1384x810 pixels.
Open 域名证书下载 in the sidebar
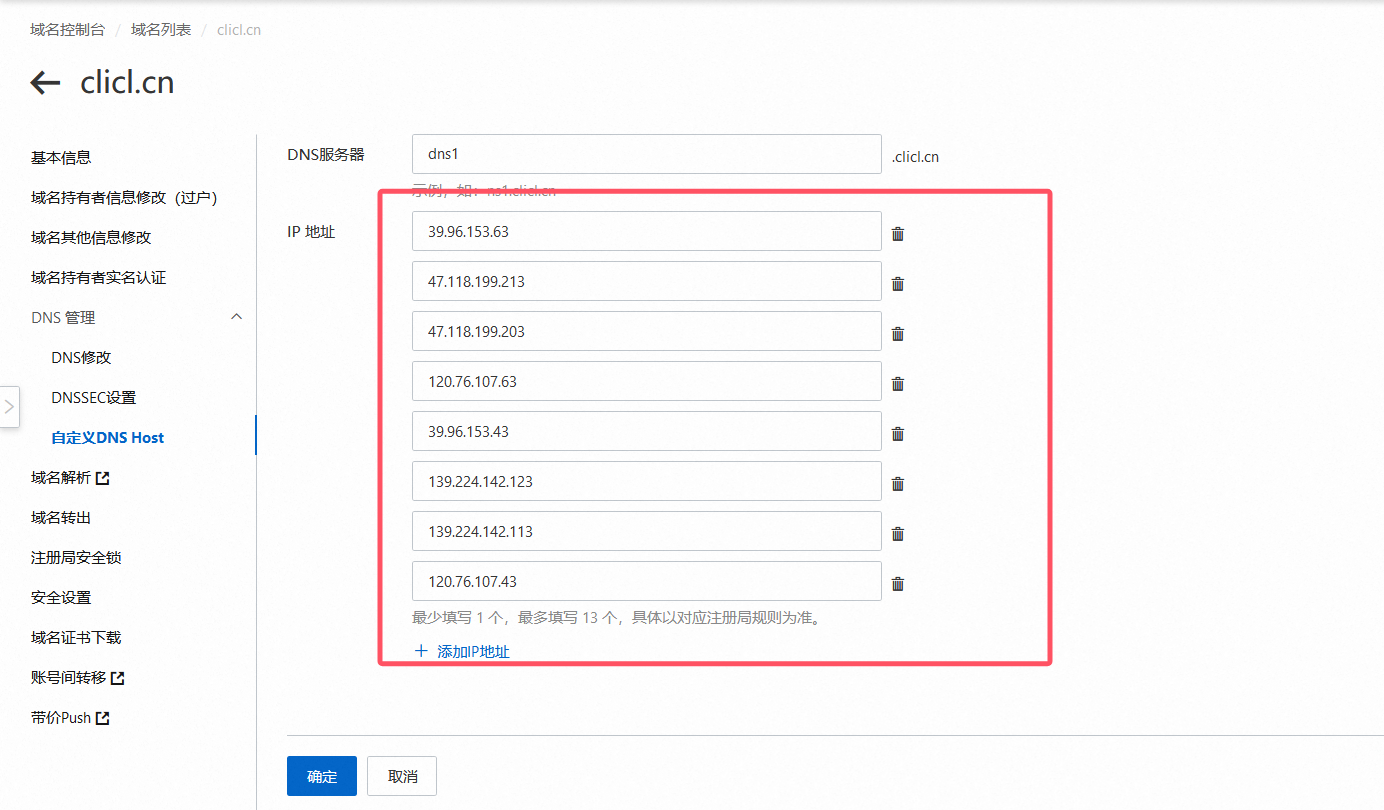(76, 638)
